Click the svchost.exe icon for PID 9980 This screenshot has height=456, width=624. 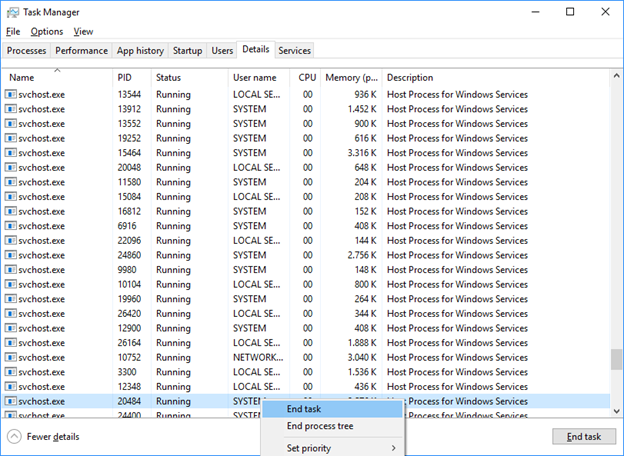(10, 270)
